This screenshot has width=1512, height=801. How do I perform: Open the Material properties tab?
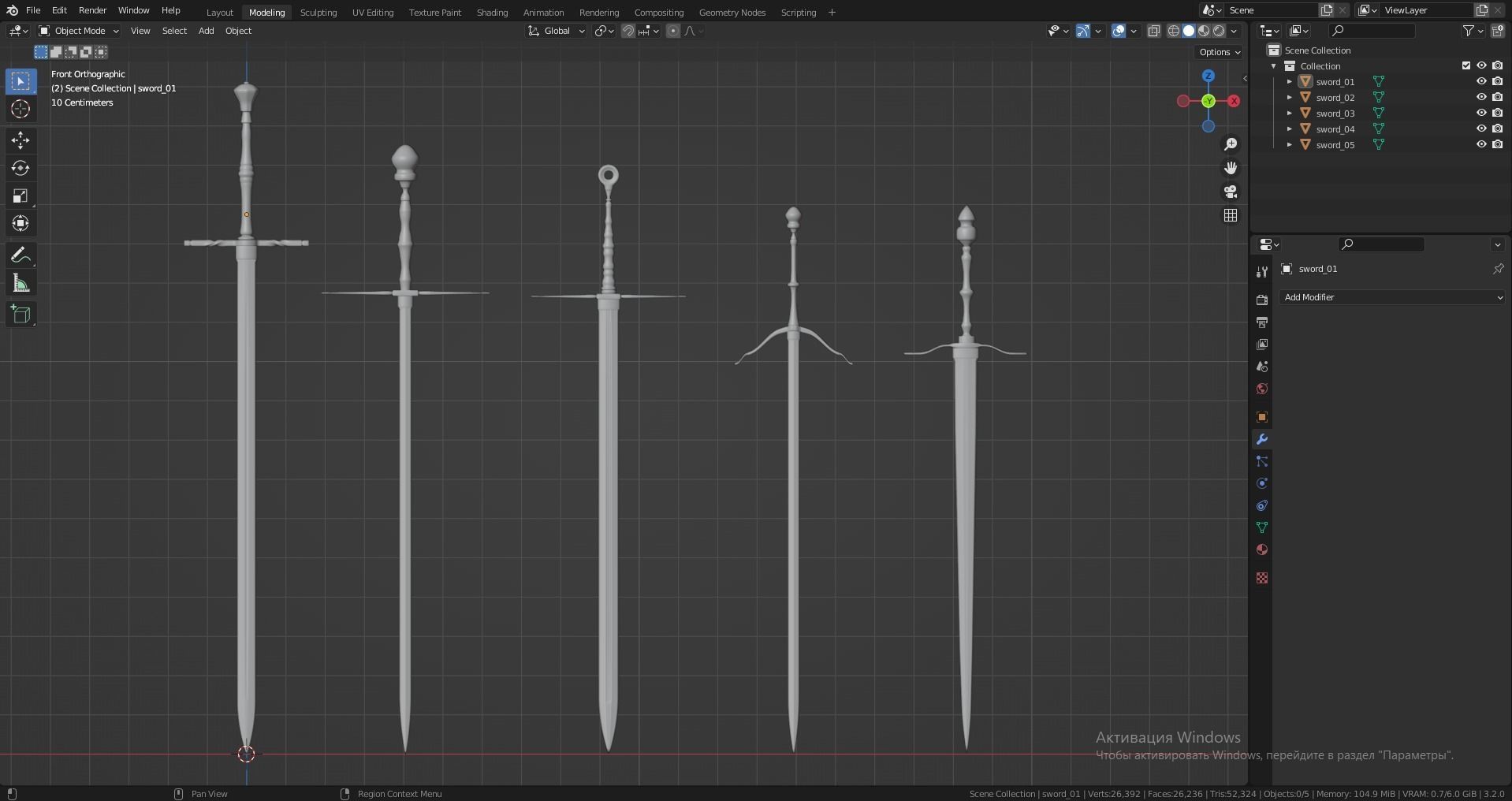(1262, 550)
